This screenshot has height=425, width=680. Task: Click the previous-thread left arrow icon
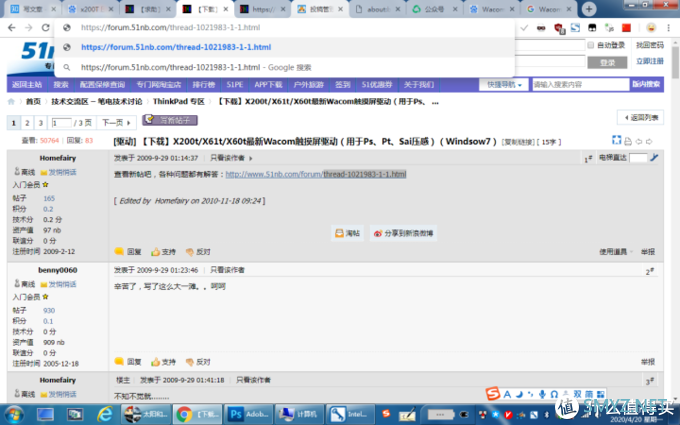click(x=638, y=141)
